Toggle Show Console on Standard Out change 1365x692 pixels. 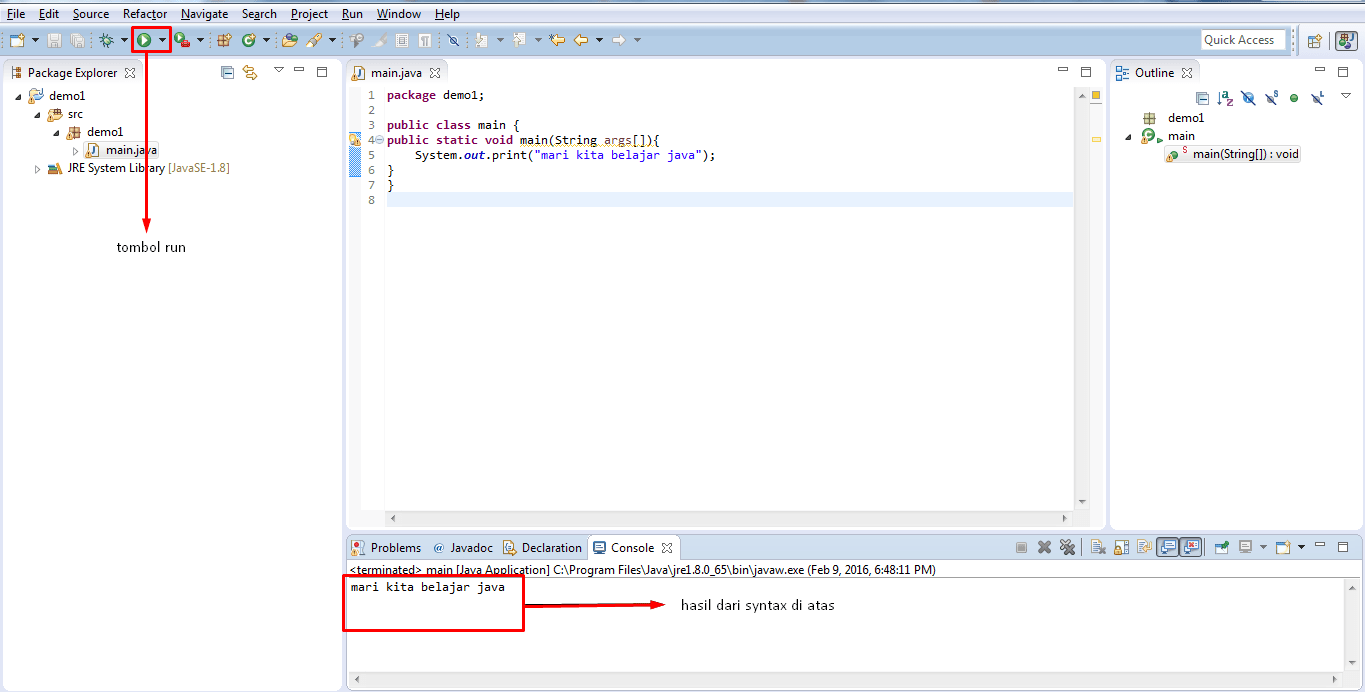click(1167, 547)
